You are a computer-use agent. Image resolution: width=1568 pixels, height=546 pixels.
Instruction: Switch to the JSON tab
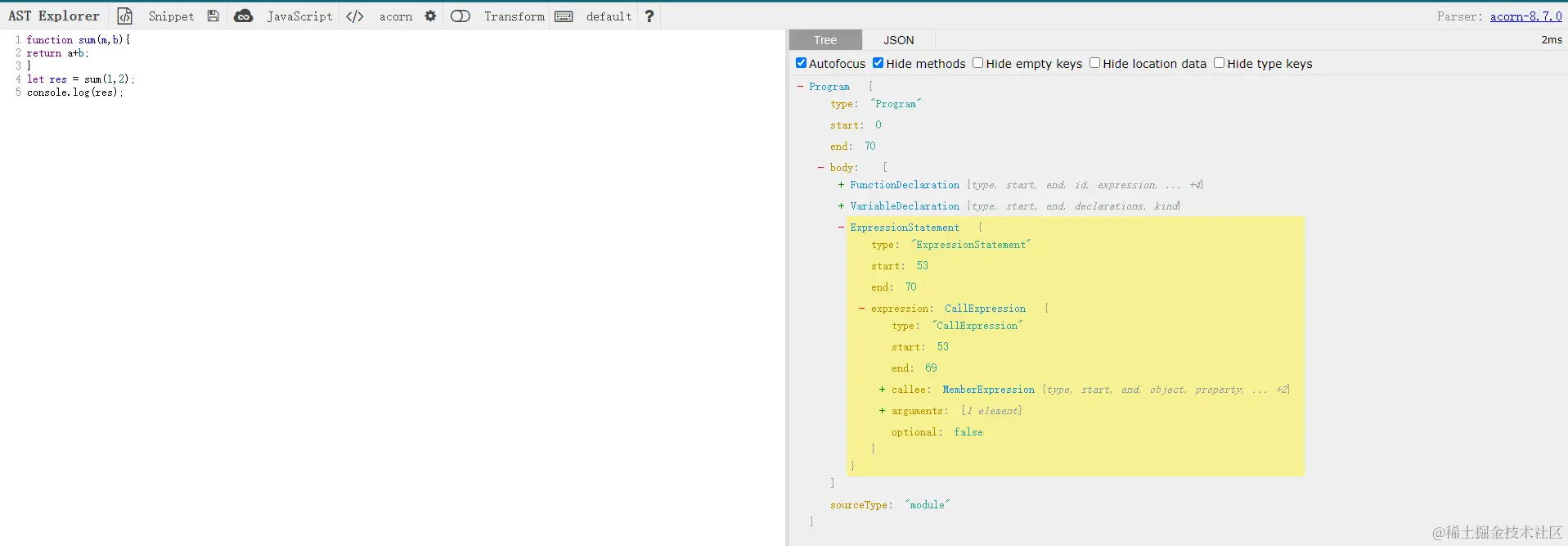(x=899, y=39)
